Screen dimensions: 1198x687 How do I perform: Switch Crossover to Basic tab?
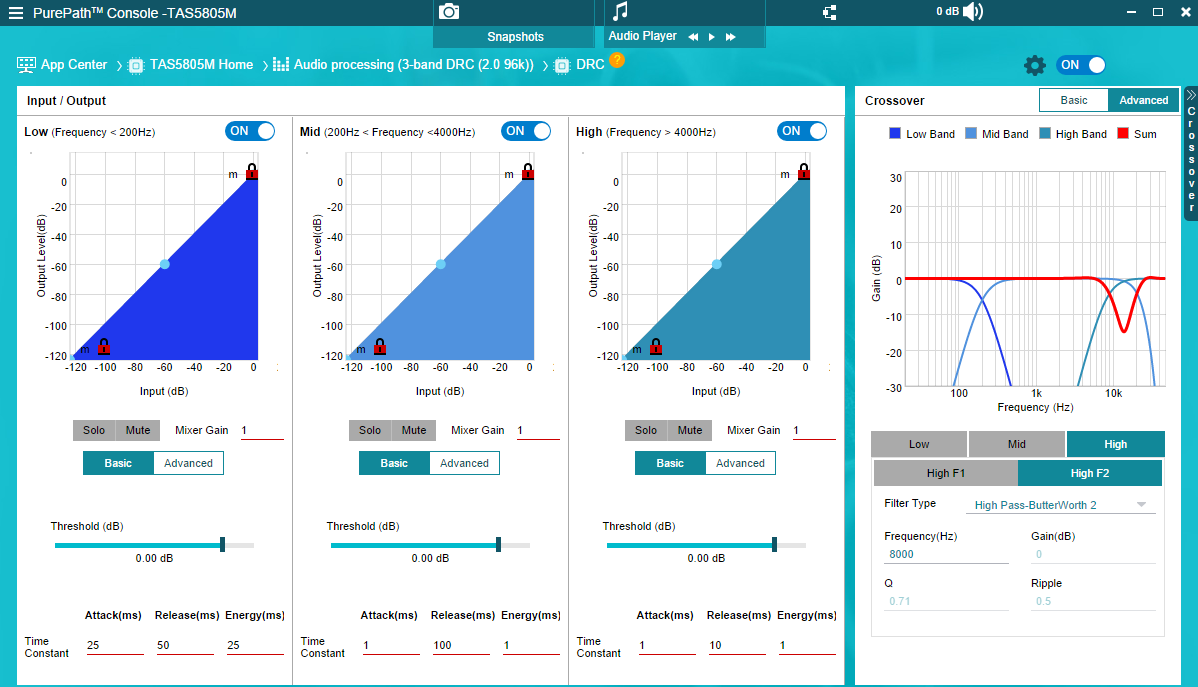point(1073,100)
